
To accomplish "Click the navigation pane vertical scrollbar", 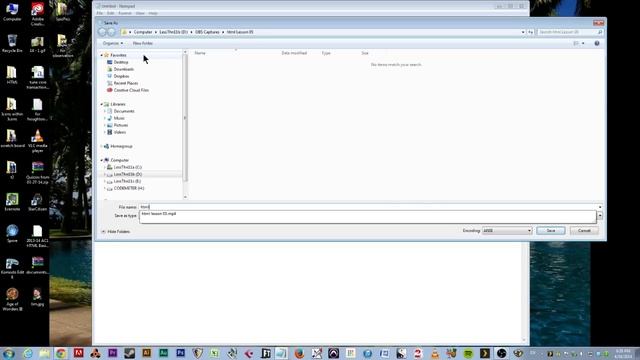I will click(x=185, y=123).
